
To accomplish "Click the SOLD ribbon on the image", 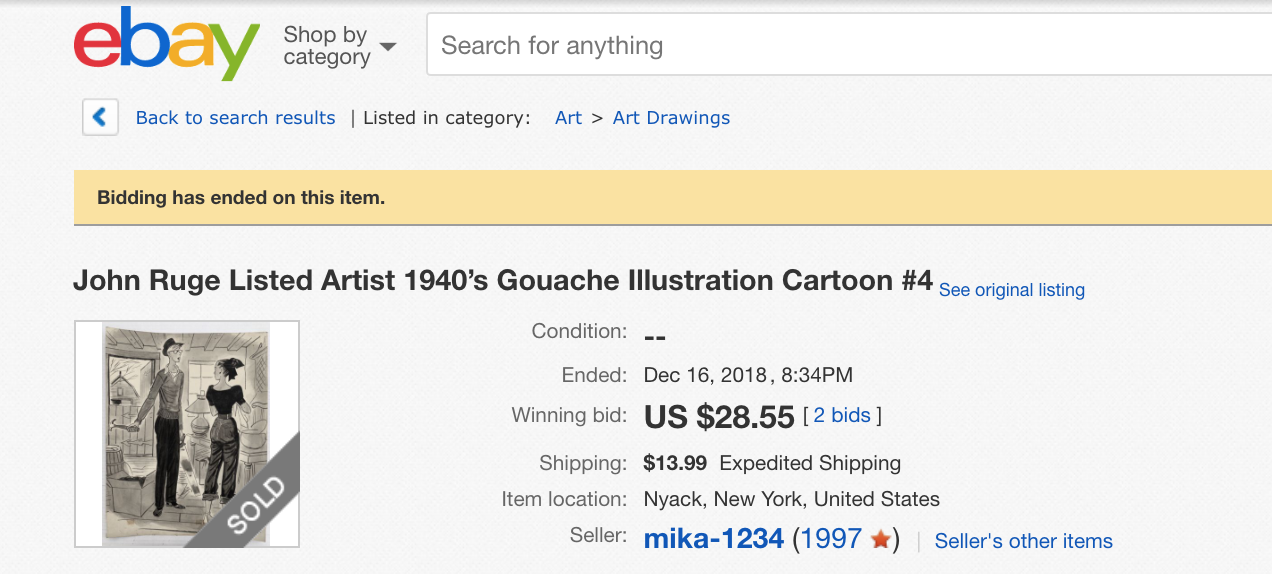I will 257,505.
